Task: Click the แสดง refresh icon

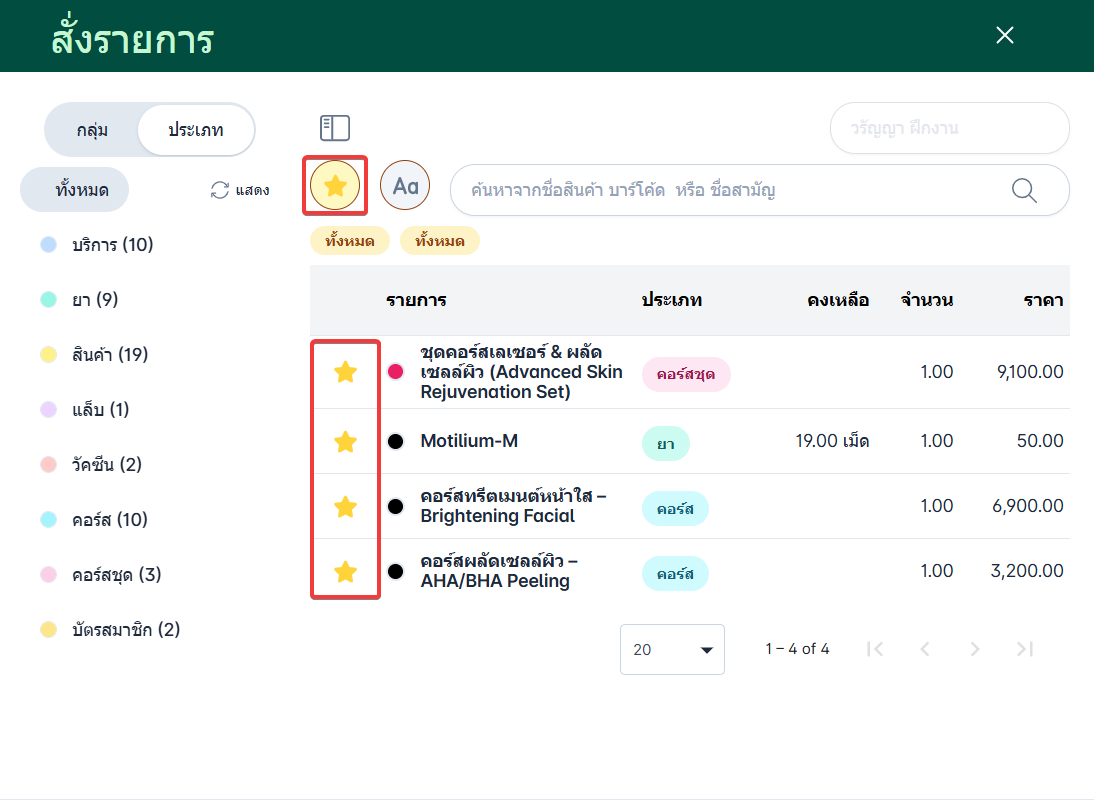Action: pyautogui.click(x=220, y=190)
